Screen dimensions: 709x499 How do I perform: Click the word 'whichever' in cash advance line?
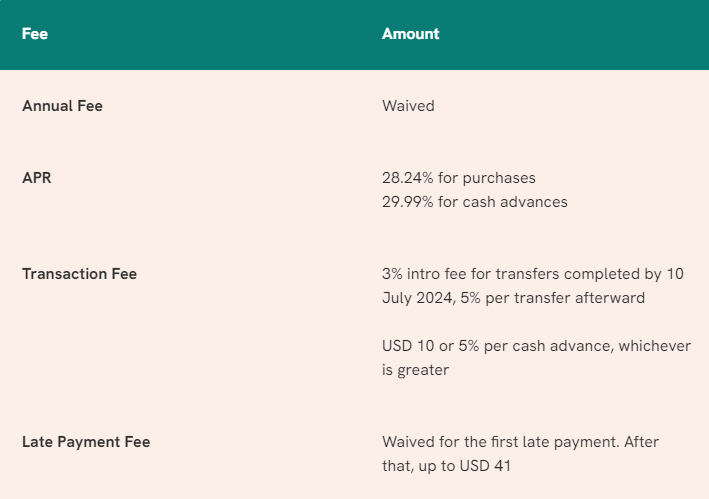(654, 346)
